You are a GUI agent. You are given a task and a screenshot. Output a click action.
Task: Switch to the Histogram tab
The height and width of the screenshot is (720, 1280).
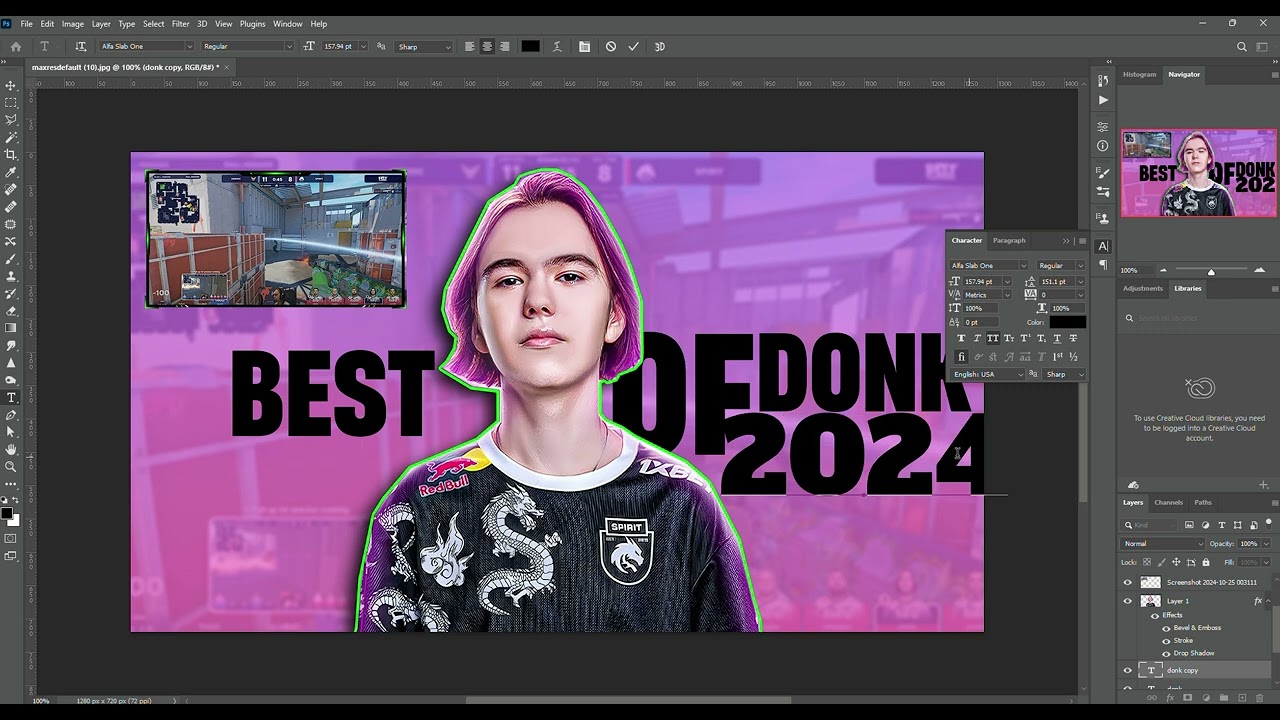click(x=1139, y=74)
